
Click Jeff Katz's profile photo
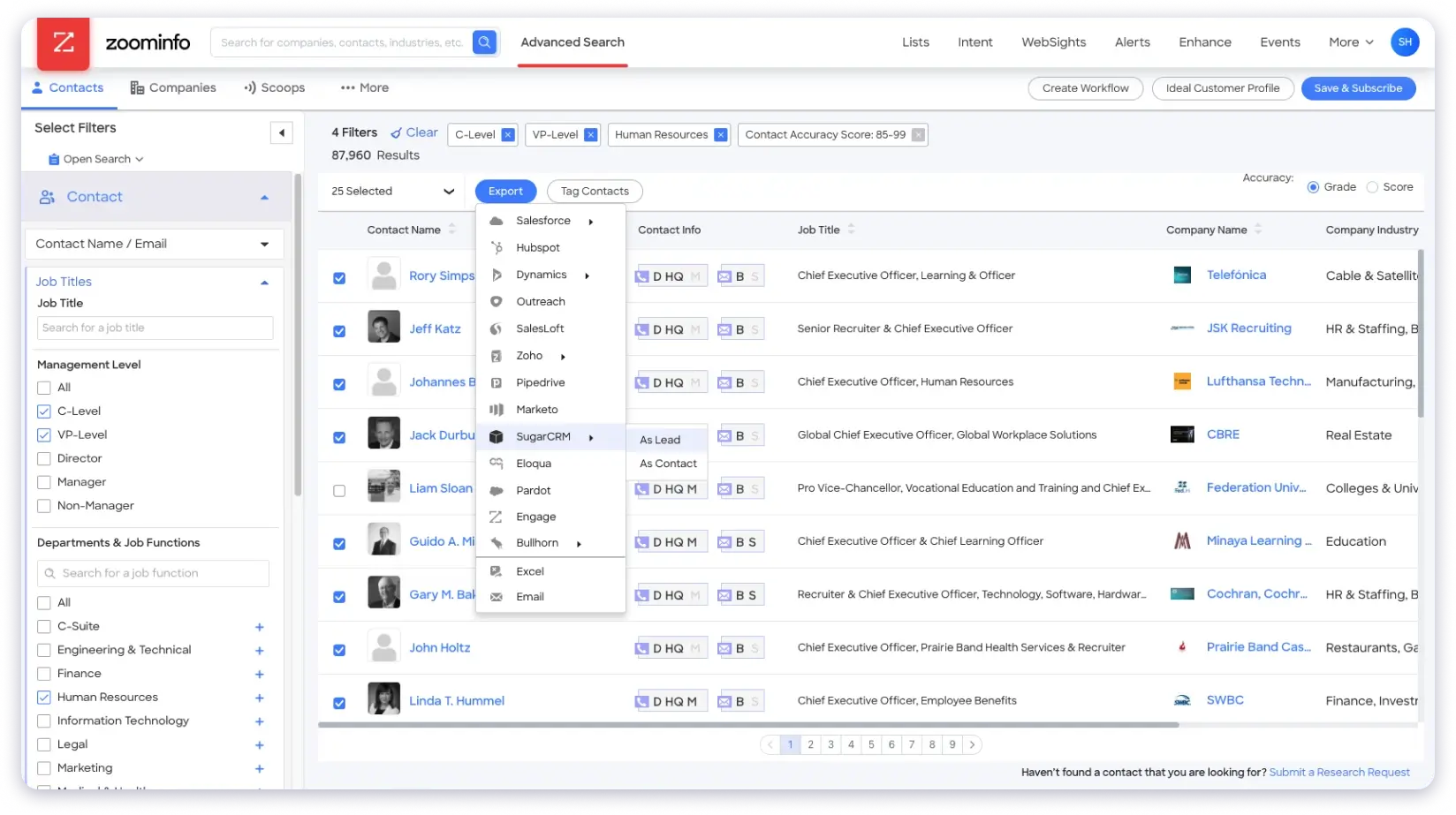[x=383, y=328]
